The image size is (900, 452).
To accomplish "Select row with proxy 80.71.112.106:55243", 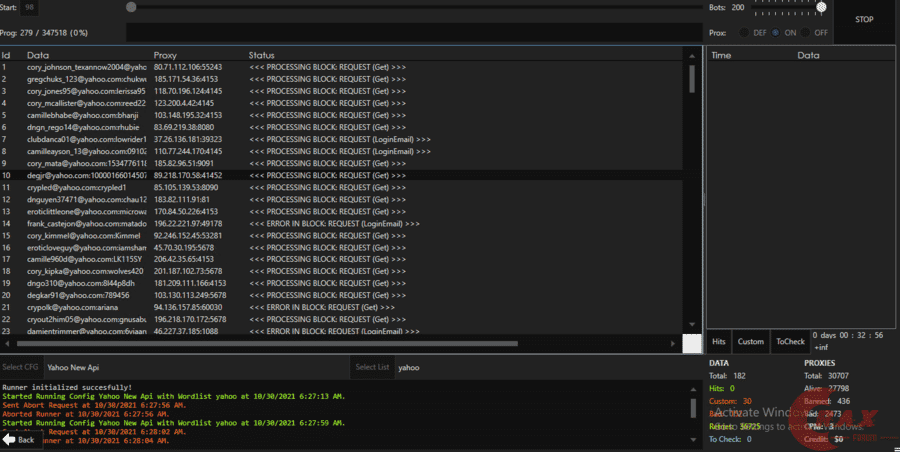I will (342, 67).
